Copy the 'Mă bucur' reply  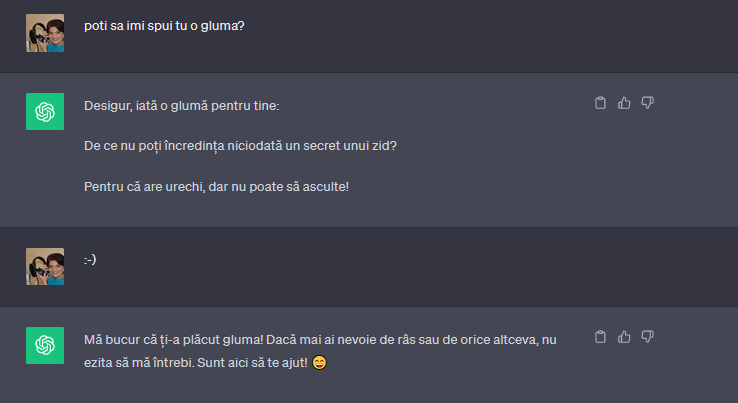coord(600,336)
